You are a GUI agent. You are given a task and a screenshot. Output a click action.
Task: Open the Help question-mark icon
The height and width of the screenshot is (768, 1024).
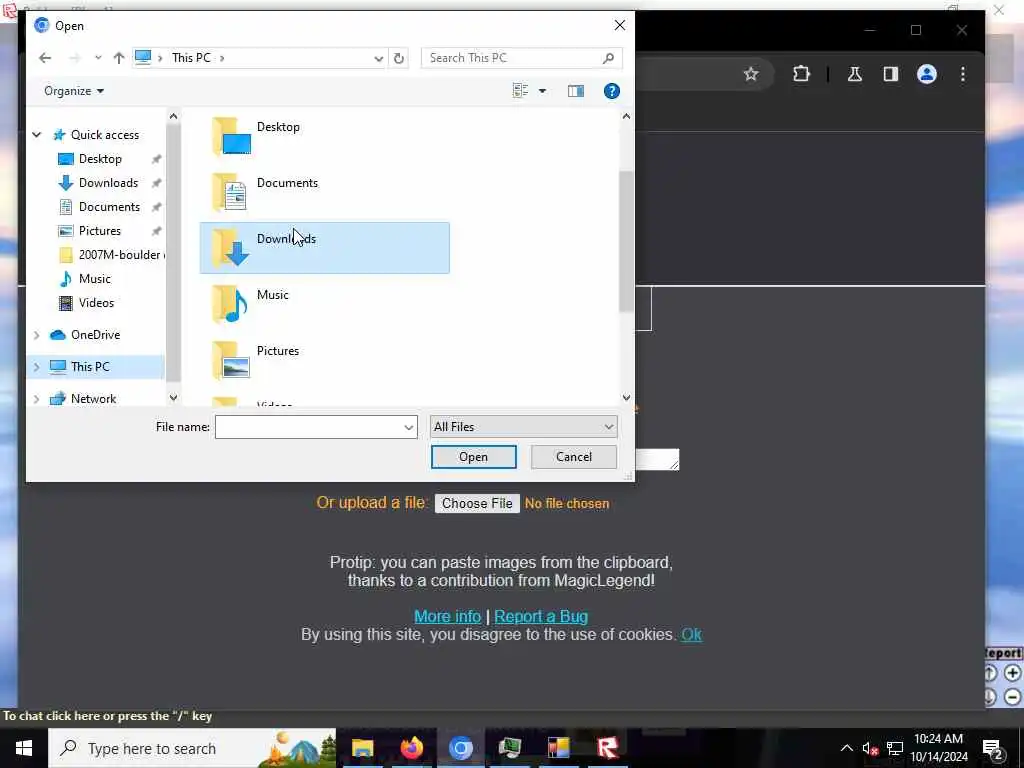point(611,91)
